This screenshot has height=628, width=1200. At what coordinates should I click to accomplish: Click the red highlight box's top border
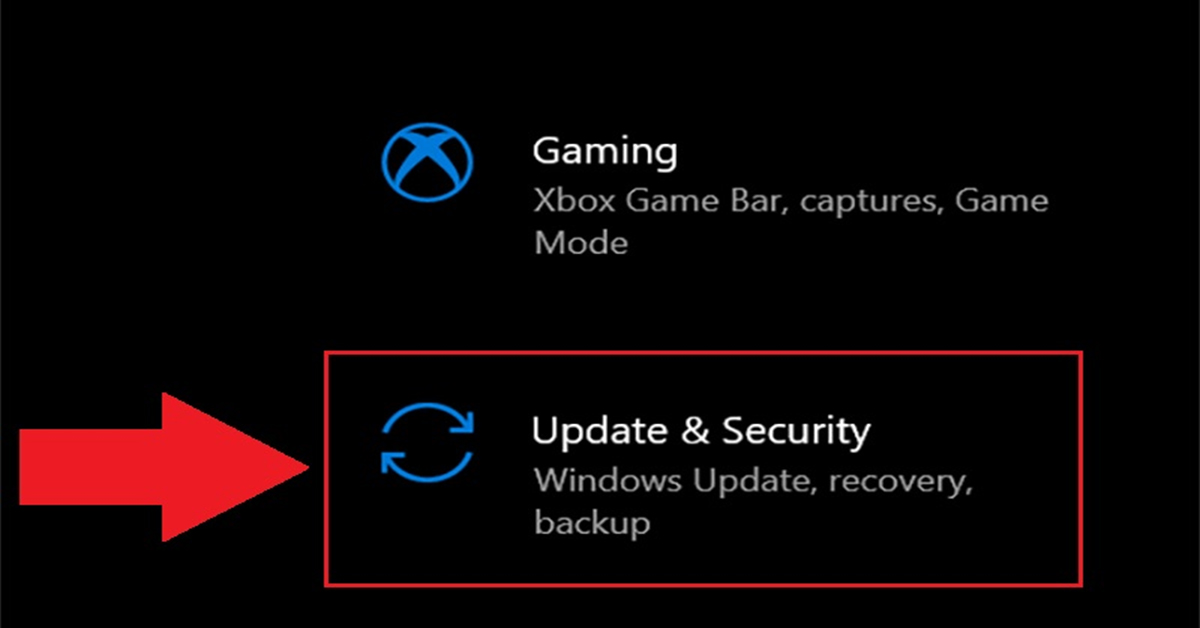click(703, 352)
